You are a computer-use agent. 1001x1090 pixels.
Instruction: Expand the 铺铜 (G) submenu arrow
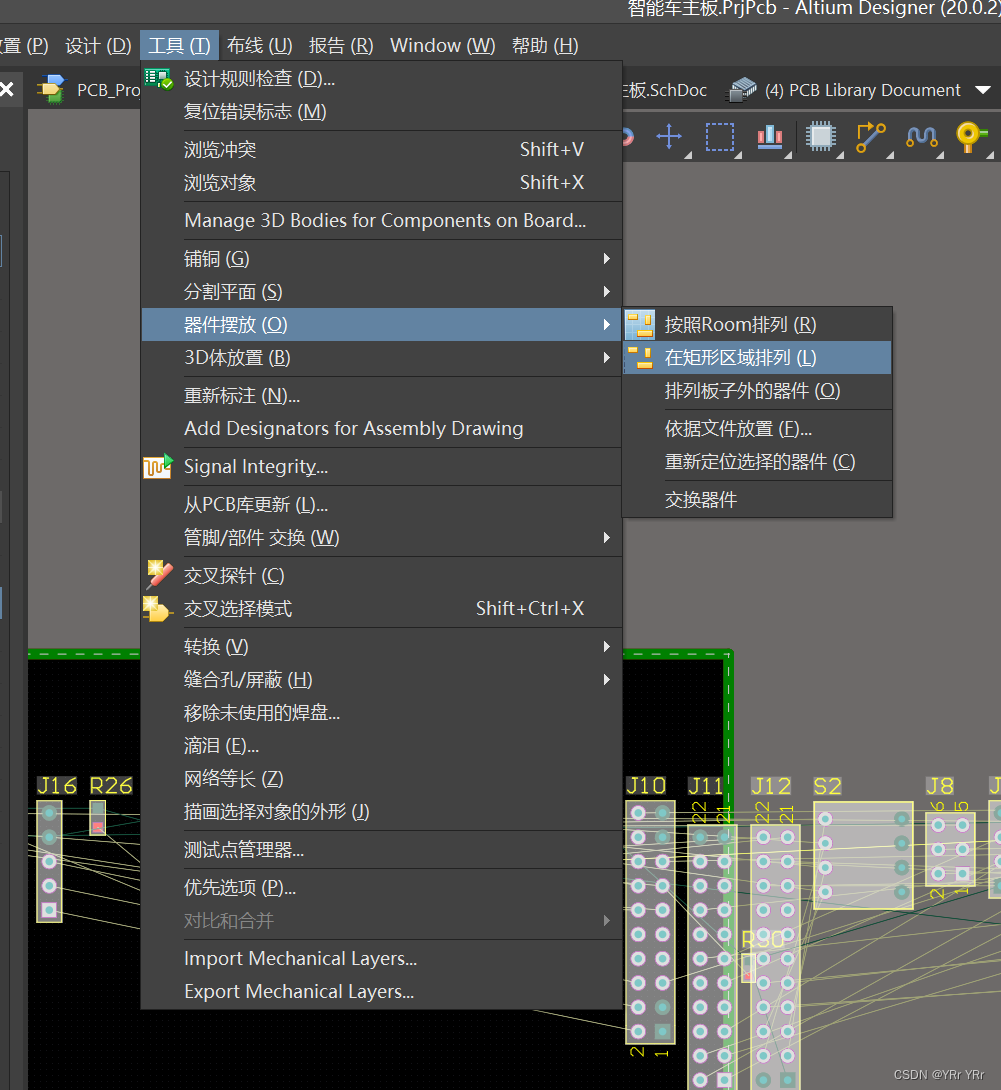(x=607, y=259)
